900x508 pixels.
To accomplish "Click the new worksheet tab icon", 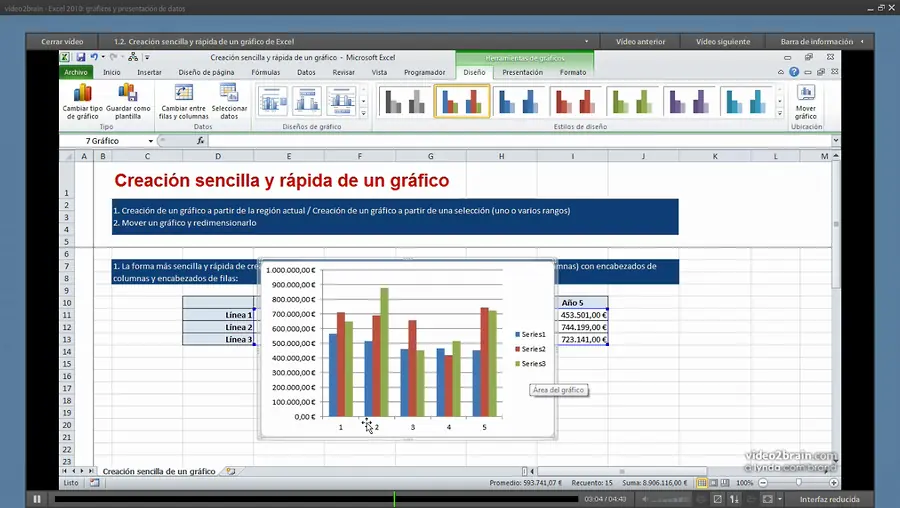I will (x=231, y=471).
